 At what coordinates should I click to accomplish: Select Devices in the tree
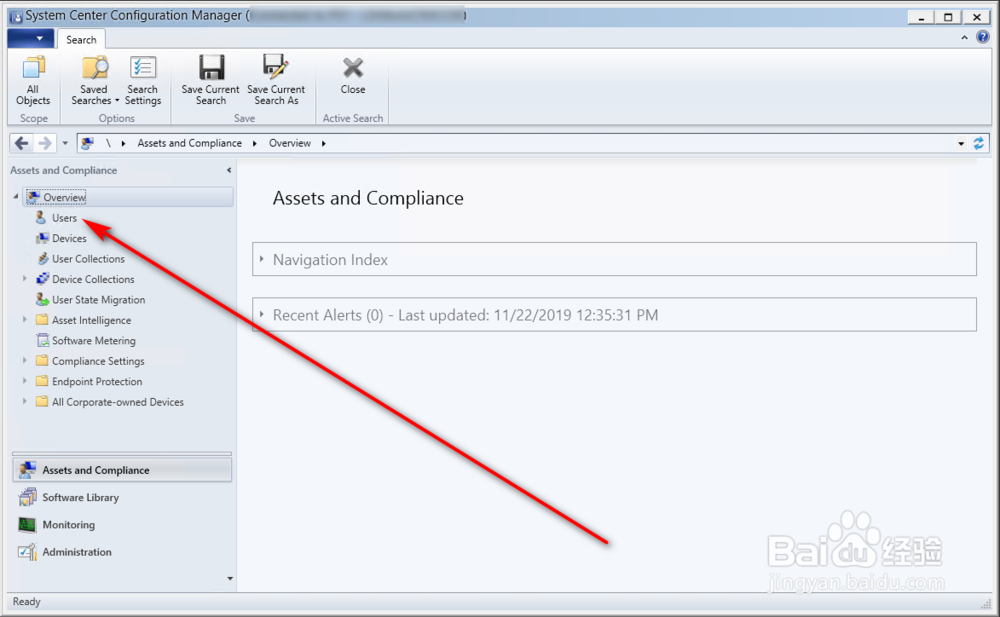tap(69, 239)
